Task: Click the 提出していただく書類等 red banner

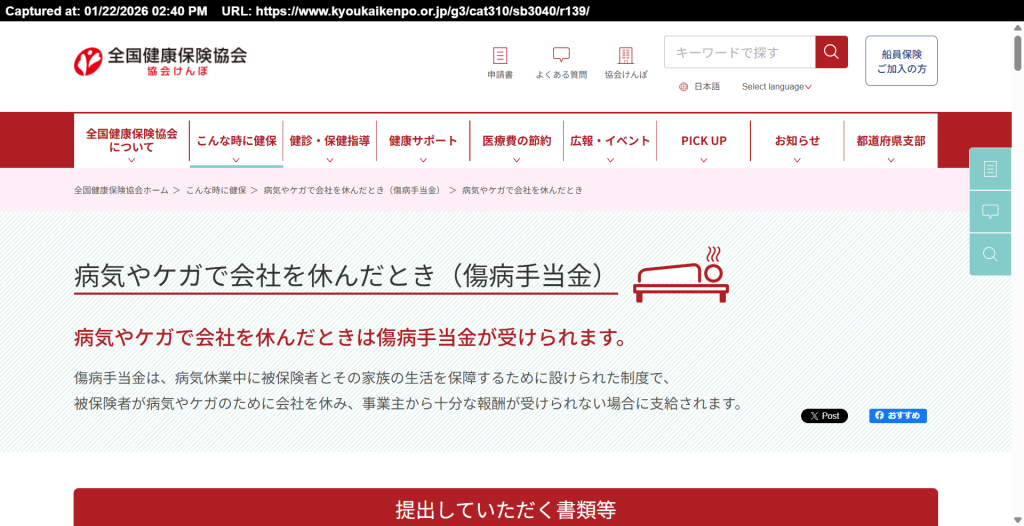Action: click(505, 508)
